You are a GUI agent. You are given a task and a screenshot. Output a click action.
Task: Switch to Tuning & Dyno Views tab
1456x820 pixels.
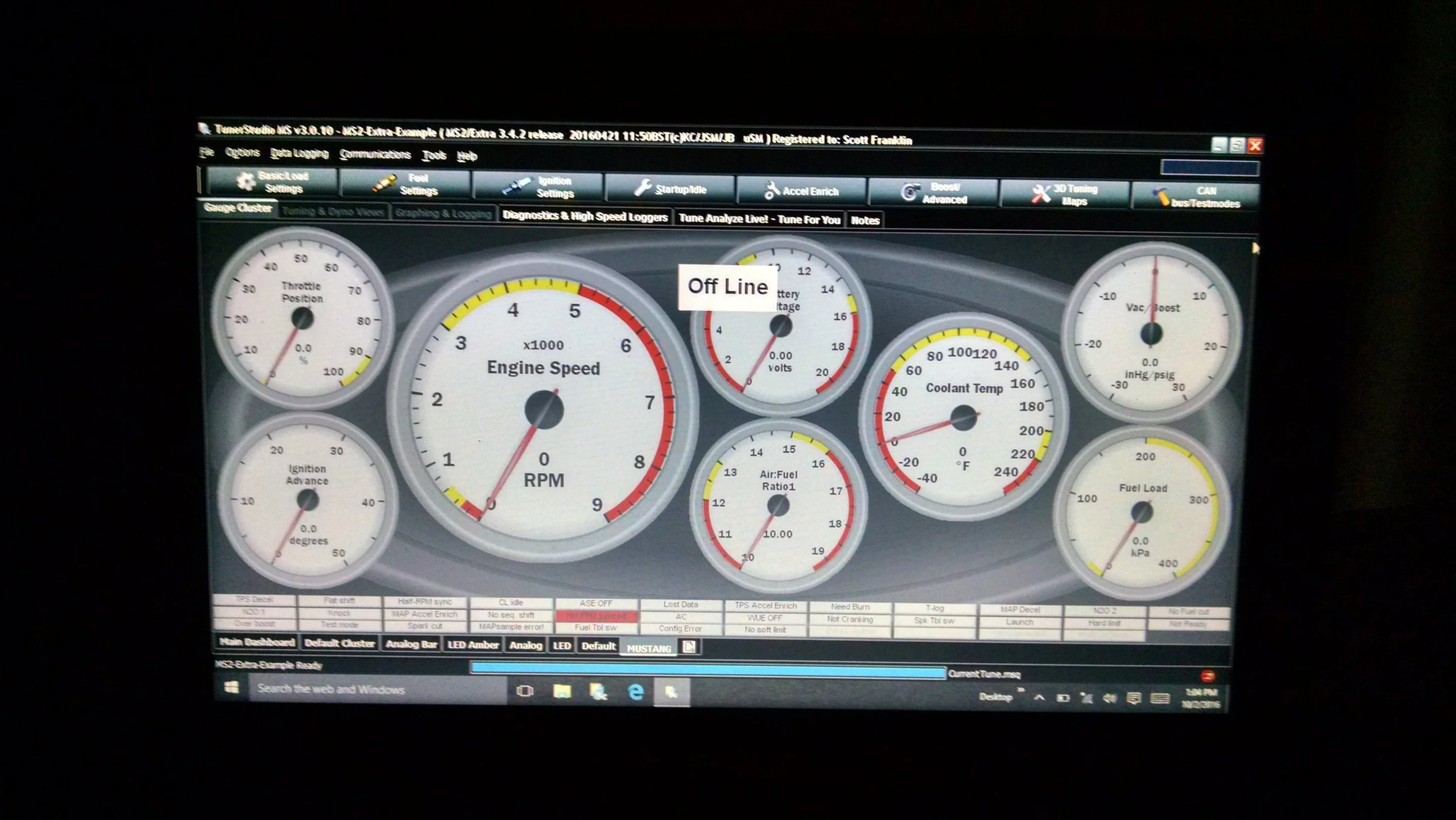pos(333,211)
